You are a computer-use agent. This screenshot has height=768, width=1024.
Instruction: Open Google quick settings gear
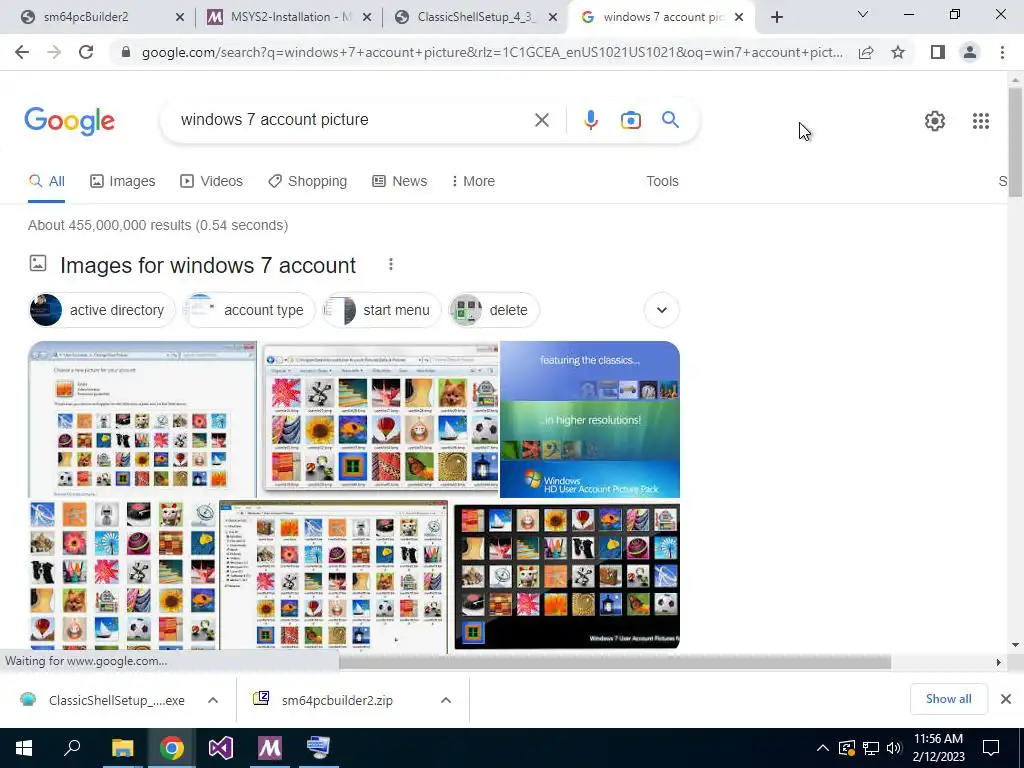935,121
